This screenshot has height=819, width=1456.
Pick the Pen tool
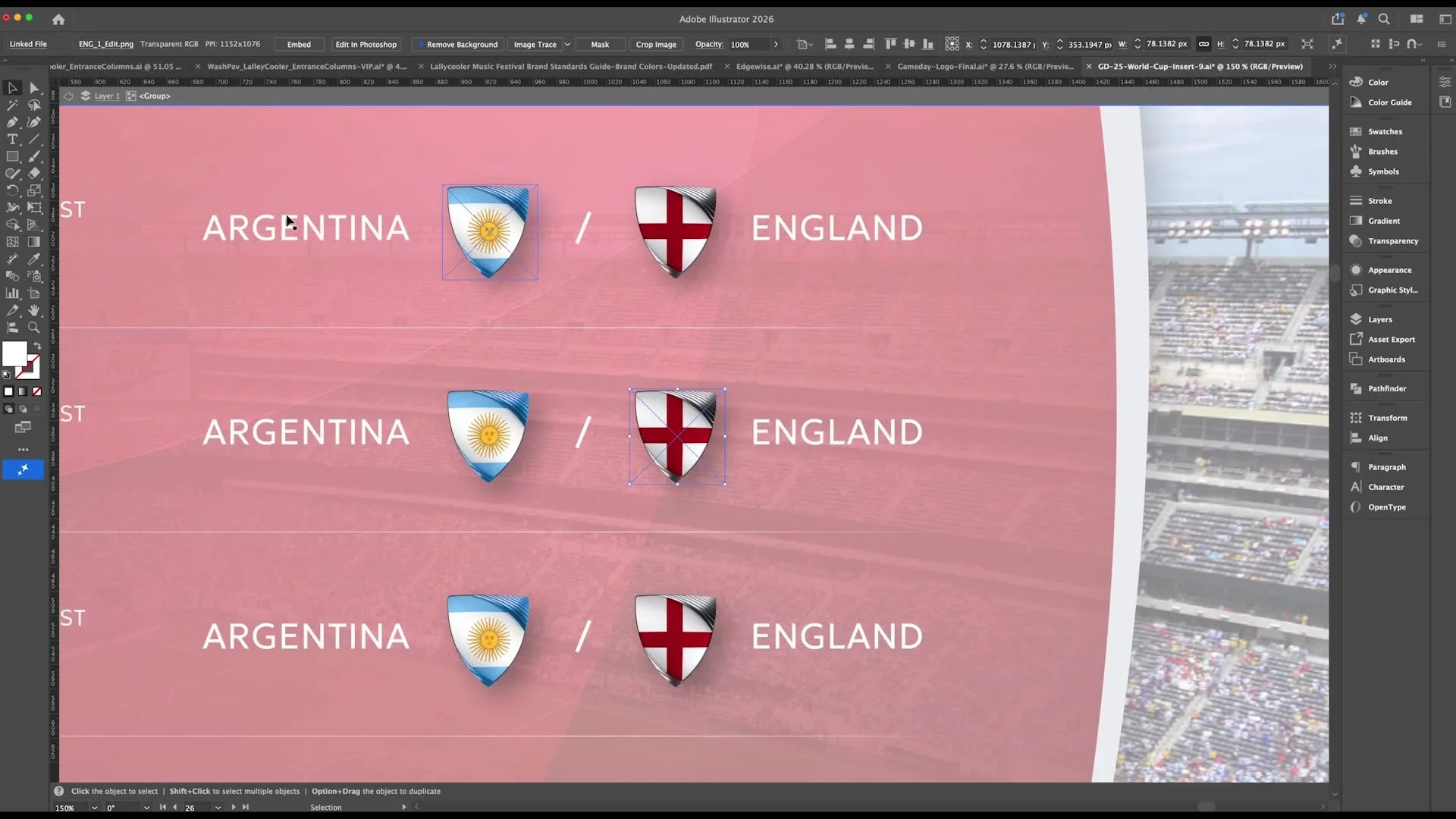pos(12,122)
